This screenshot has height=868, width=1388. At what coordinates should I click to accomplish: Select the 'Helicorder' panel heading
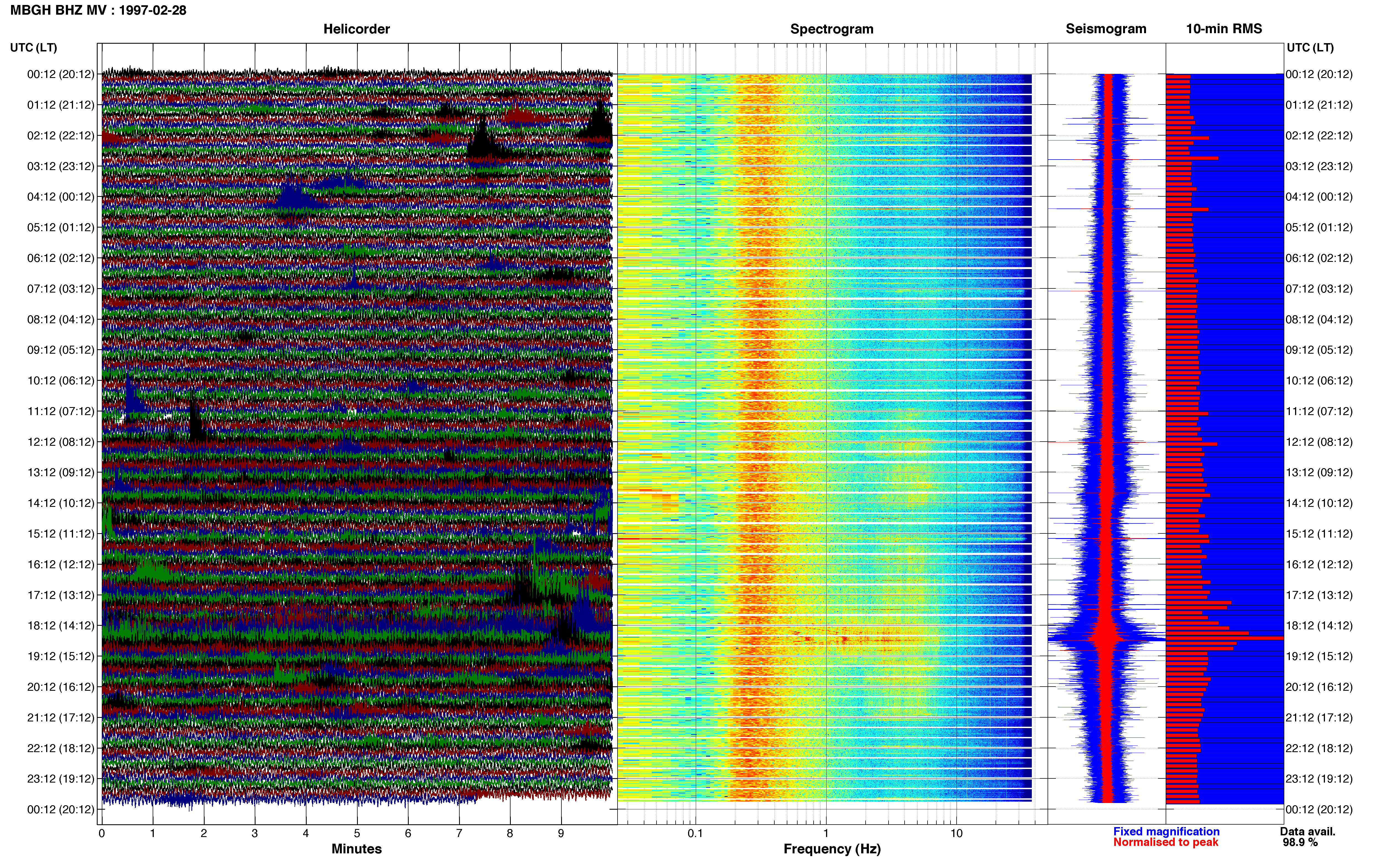[x=356, y=29]
